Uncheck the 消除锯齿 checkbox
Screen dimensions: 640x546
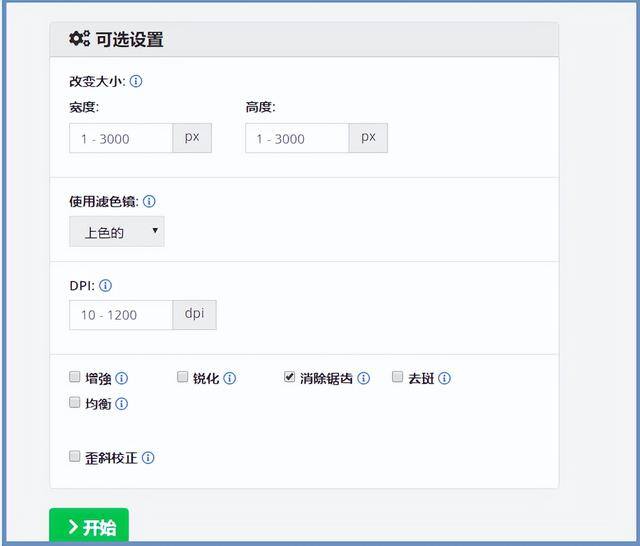[289, 377]
